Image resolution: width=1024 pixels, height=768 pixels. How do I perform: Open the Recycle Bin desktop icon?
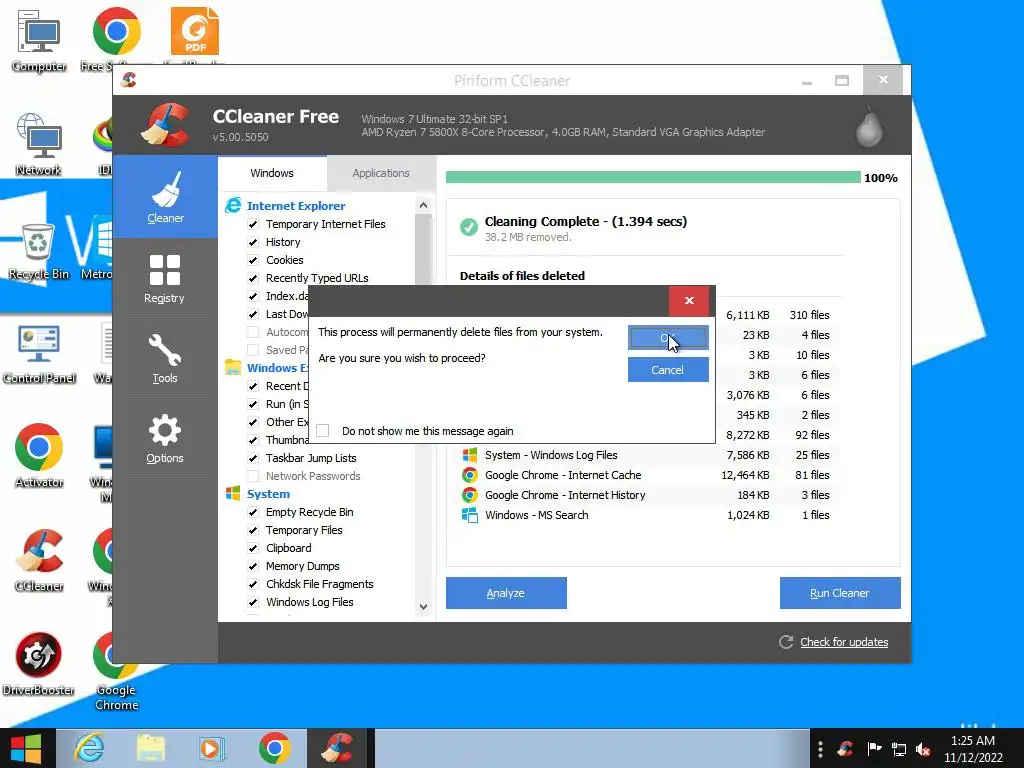pyautogui.click(x=38, y=251)
